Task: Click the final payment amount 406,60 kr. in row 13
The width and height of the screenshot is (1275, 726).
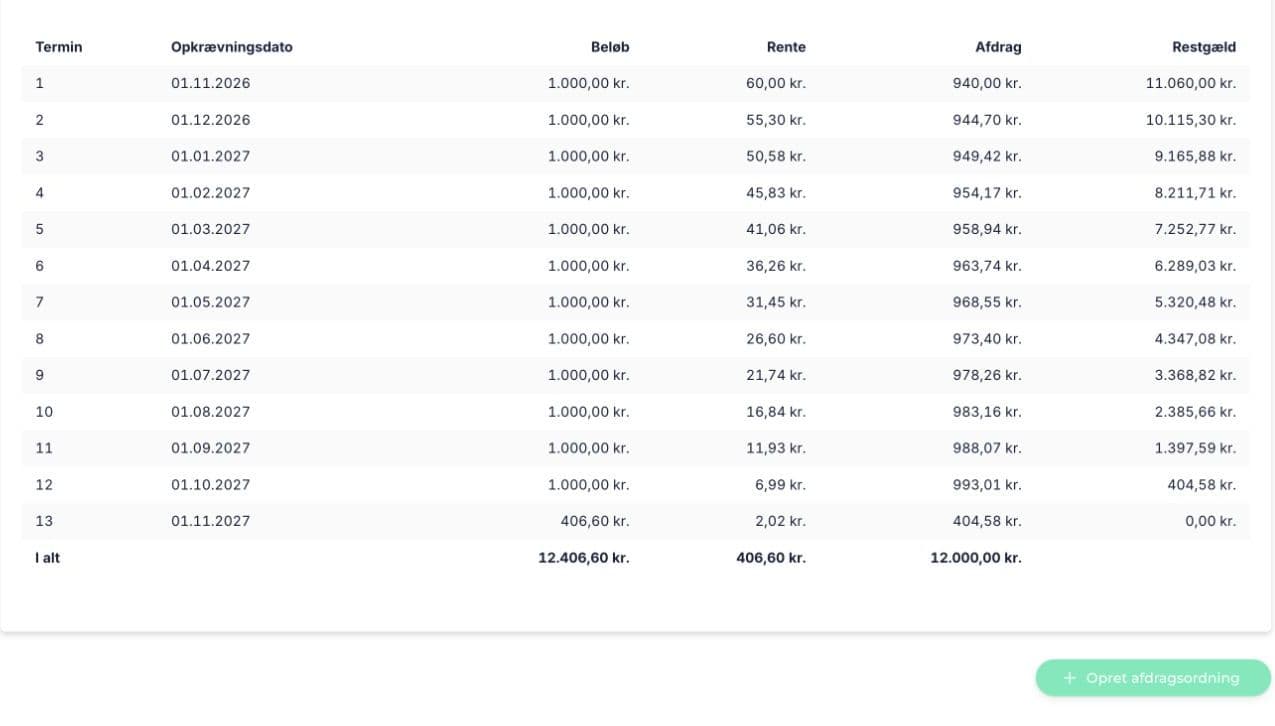Action: click(x=595, y=521)
